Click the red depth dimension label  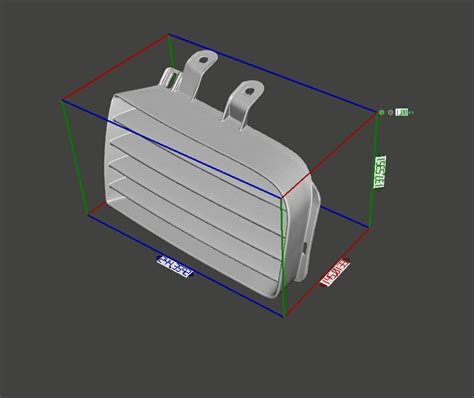(334, 272)
